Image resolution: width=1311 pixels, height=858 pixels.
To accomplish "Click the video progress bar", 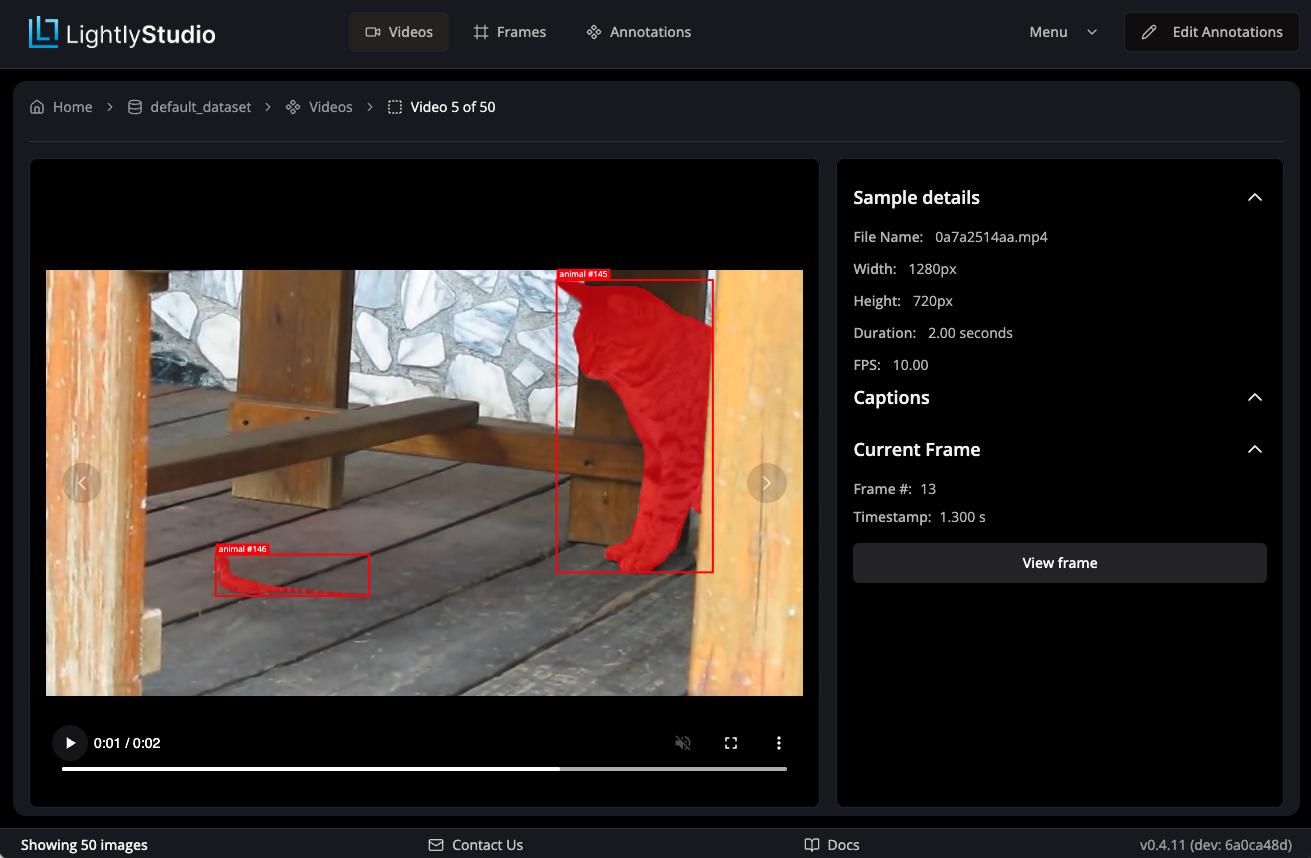I will (423, 768).
